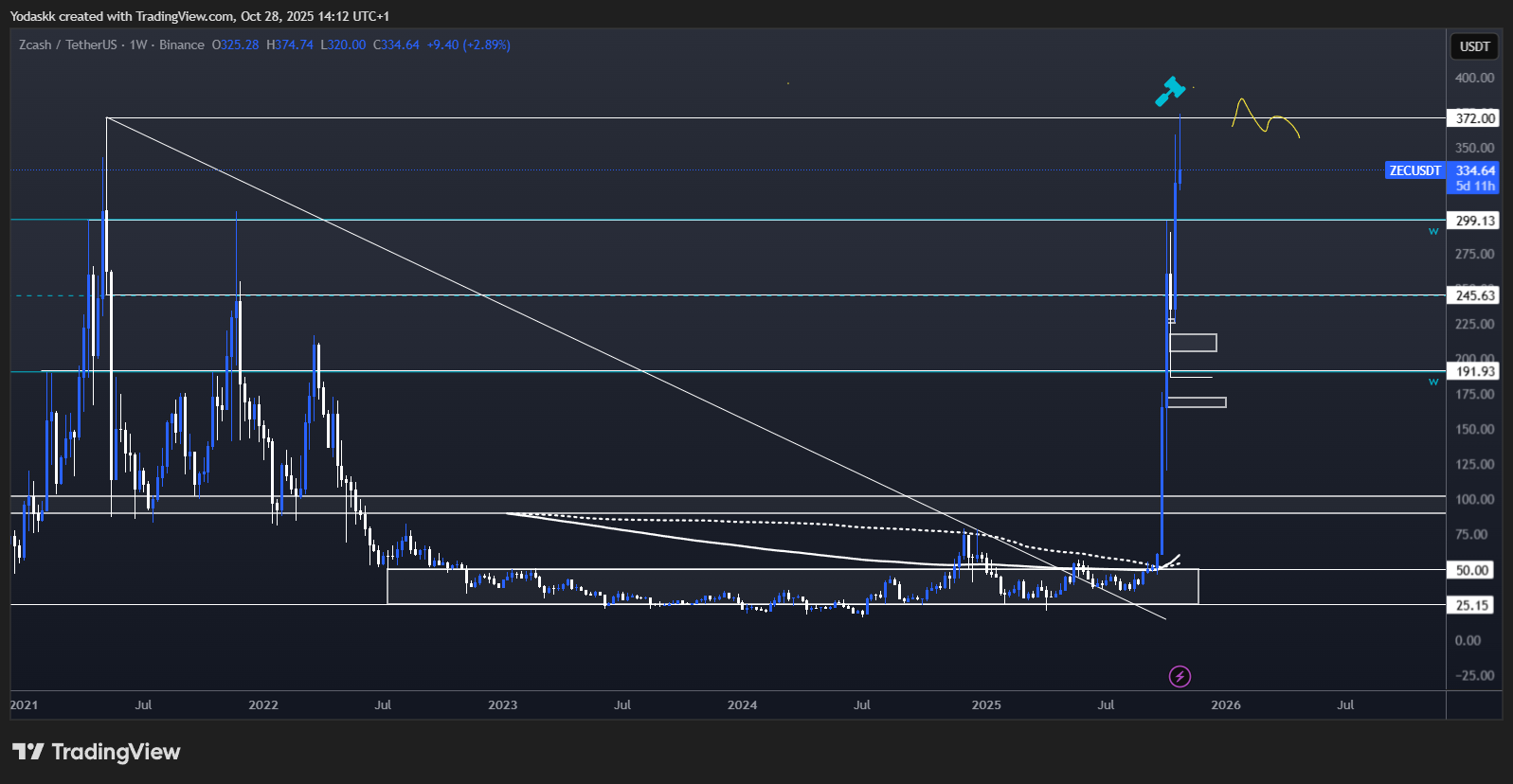Viewport: 1513px width, 784px height.
Task: Select the 372.00 price level label
Action: (1475, 118)
